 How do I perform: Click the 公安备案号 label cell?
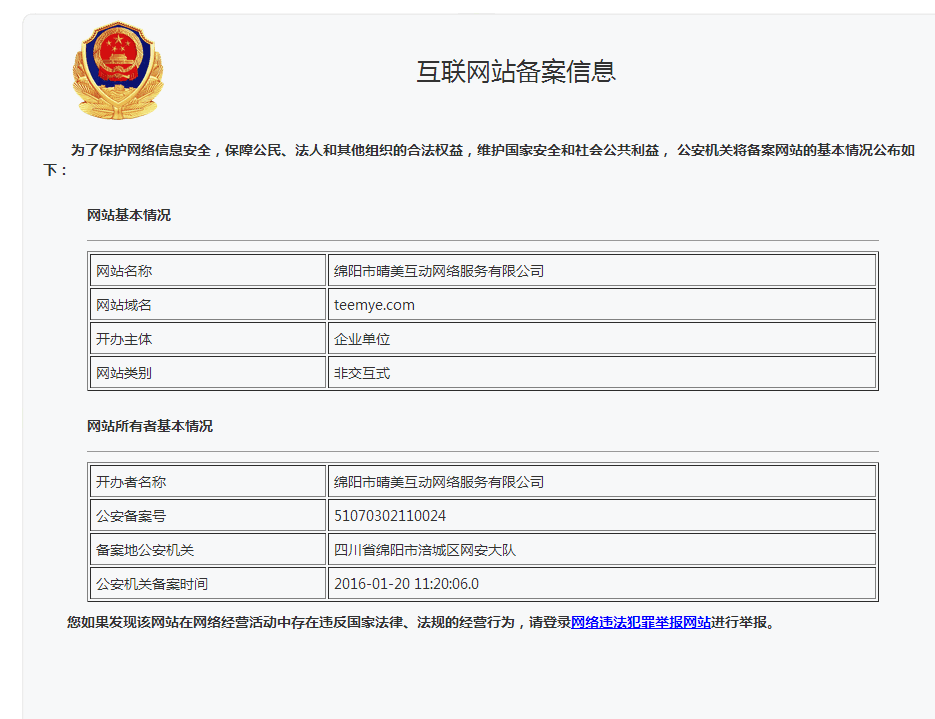[208, 516]
